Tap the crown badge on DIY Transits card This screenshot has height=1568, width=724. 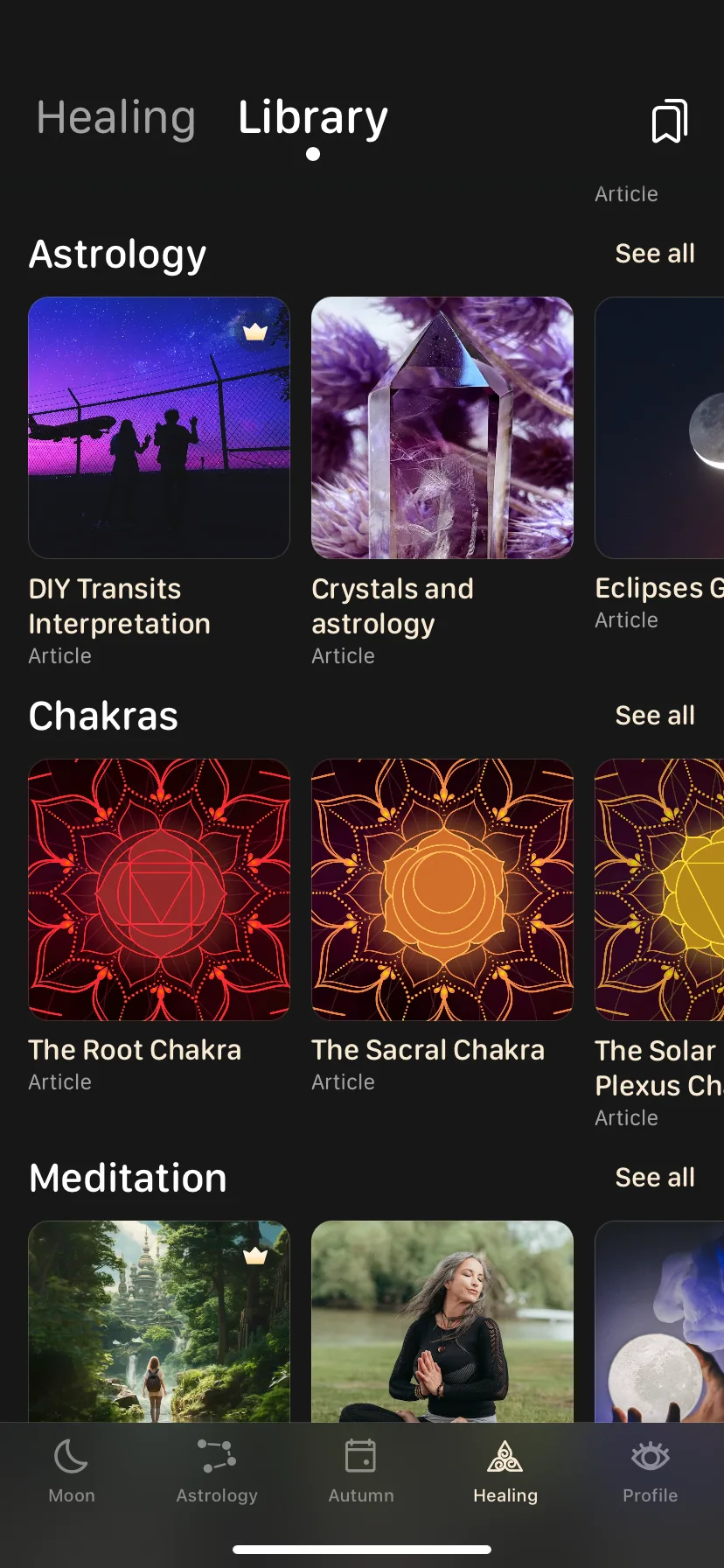254,332
